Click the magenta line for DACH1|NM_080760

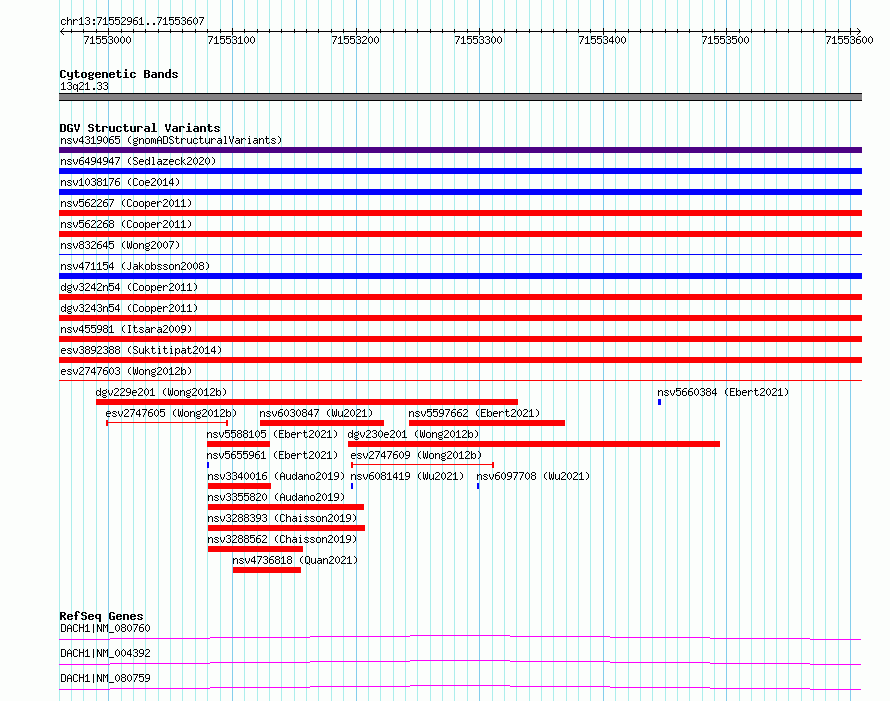[460, 637]
